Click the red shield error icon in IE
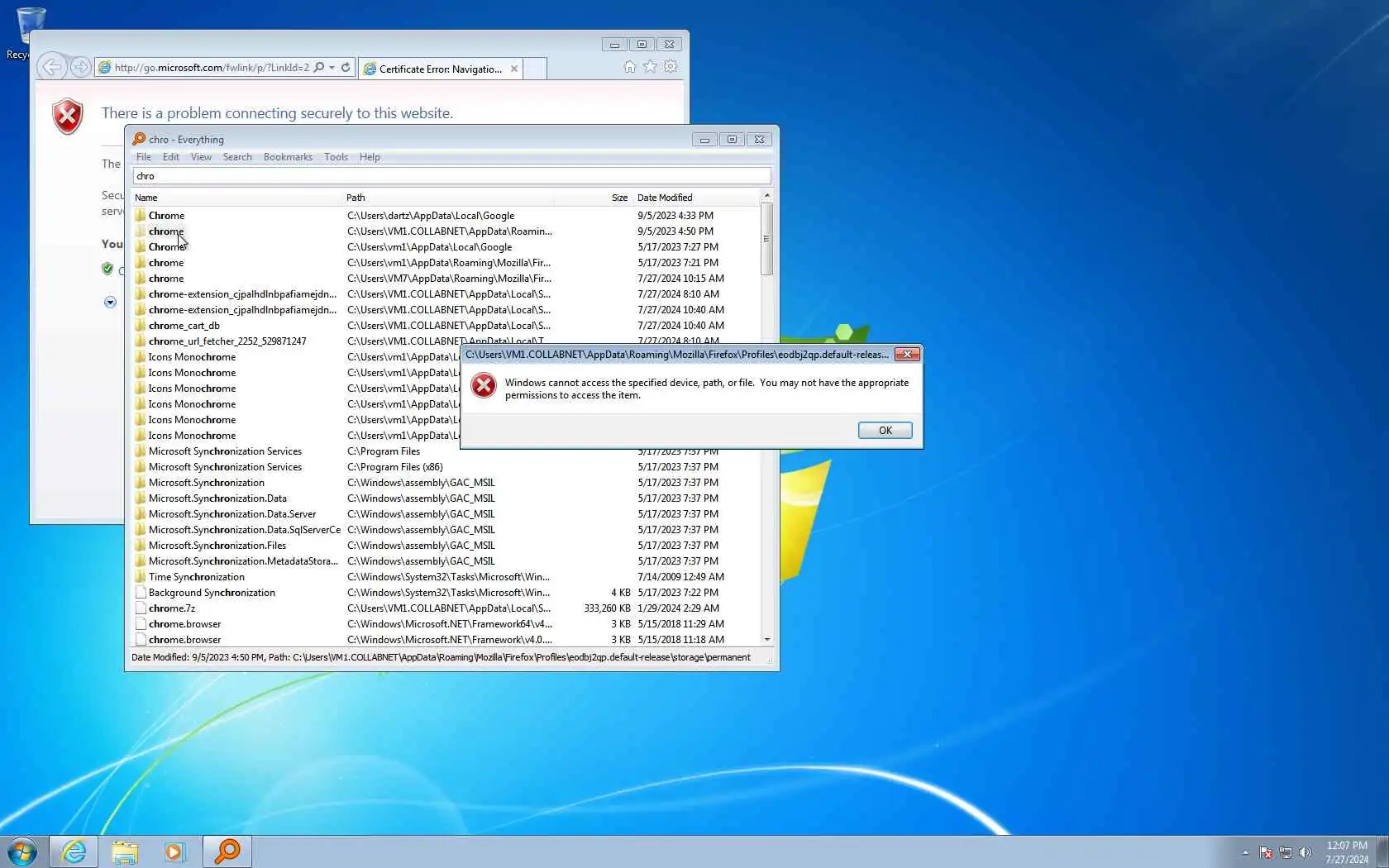Viewport: 1389px width, 868px height. [68, 116]
